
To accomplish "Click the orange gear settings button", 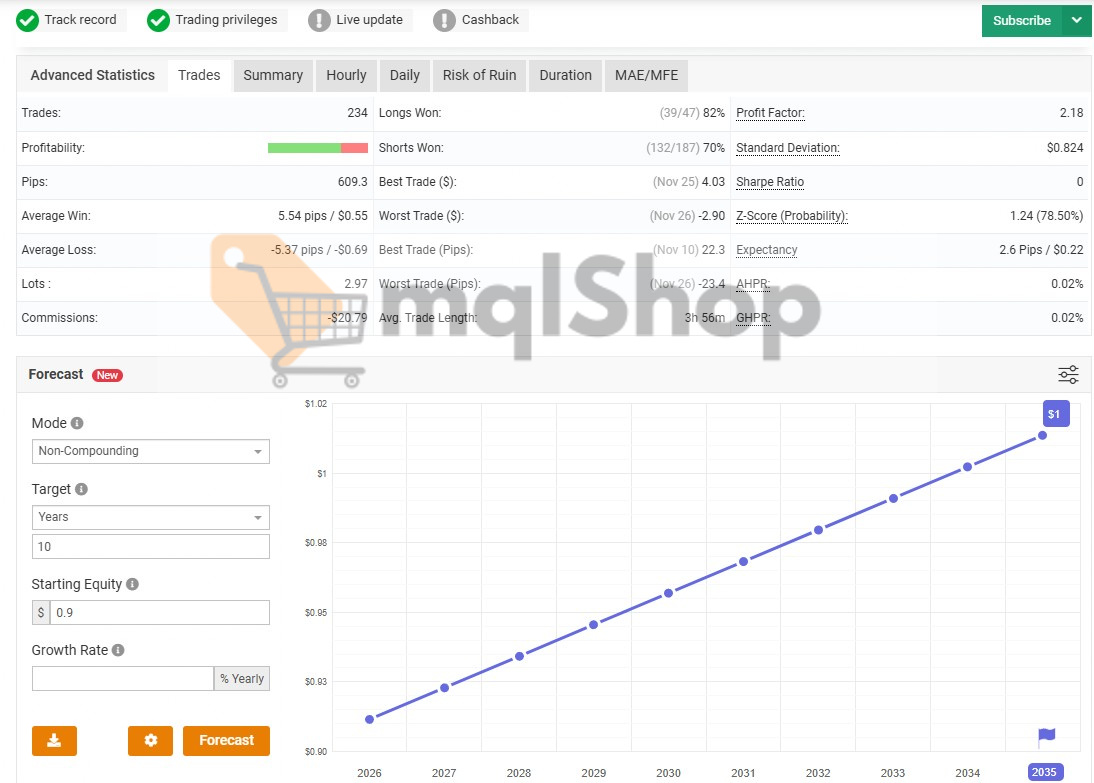I will (150, 741).
